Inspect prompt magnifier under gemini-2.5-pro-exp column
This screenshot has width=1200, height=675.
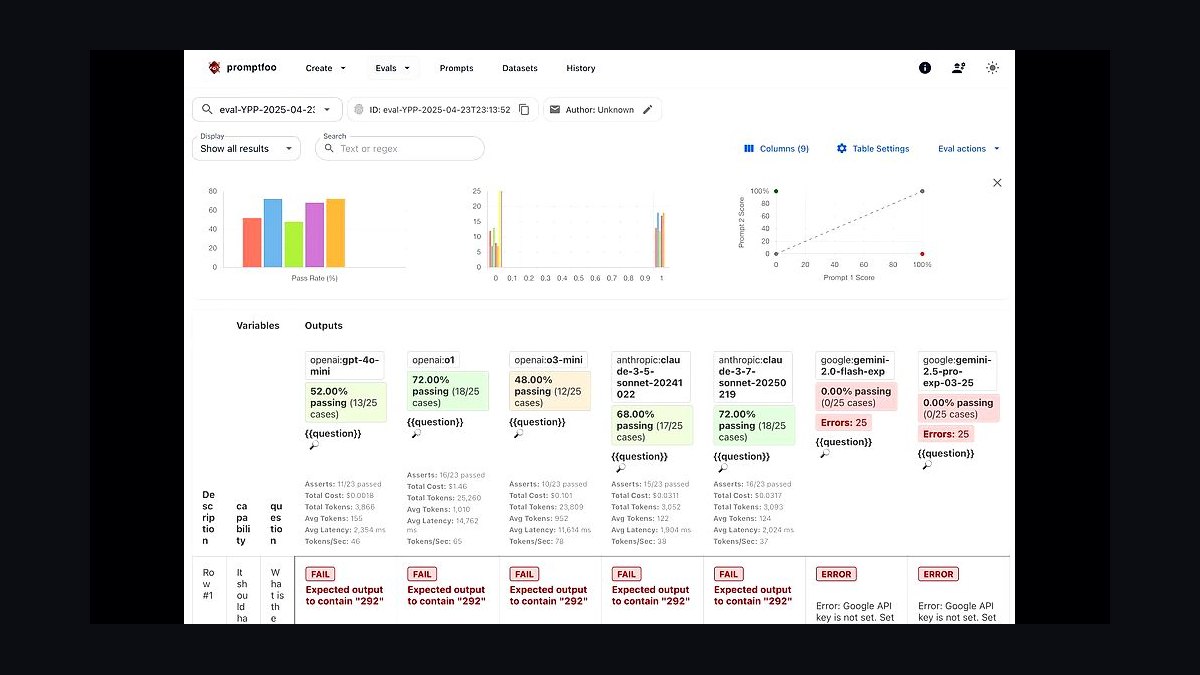point(926,465)
